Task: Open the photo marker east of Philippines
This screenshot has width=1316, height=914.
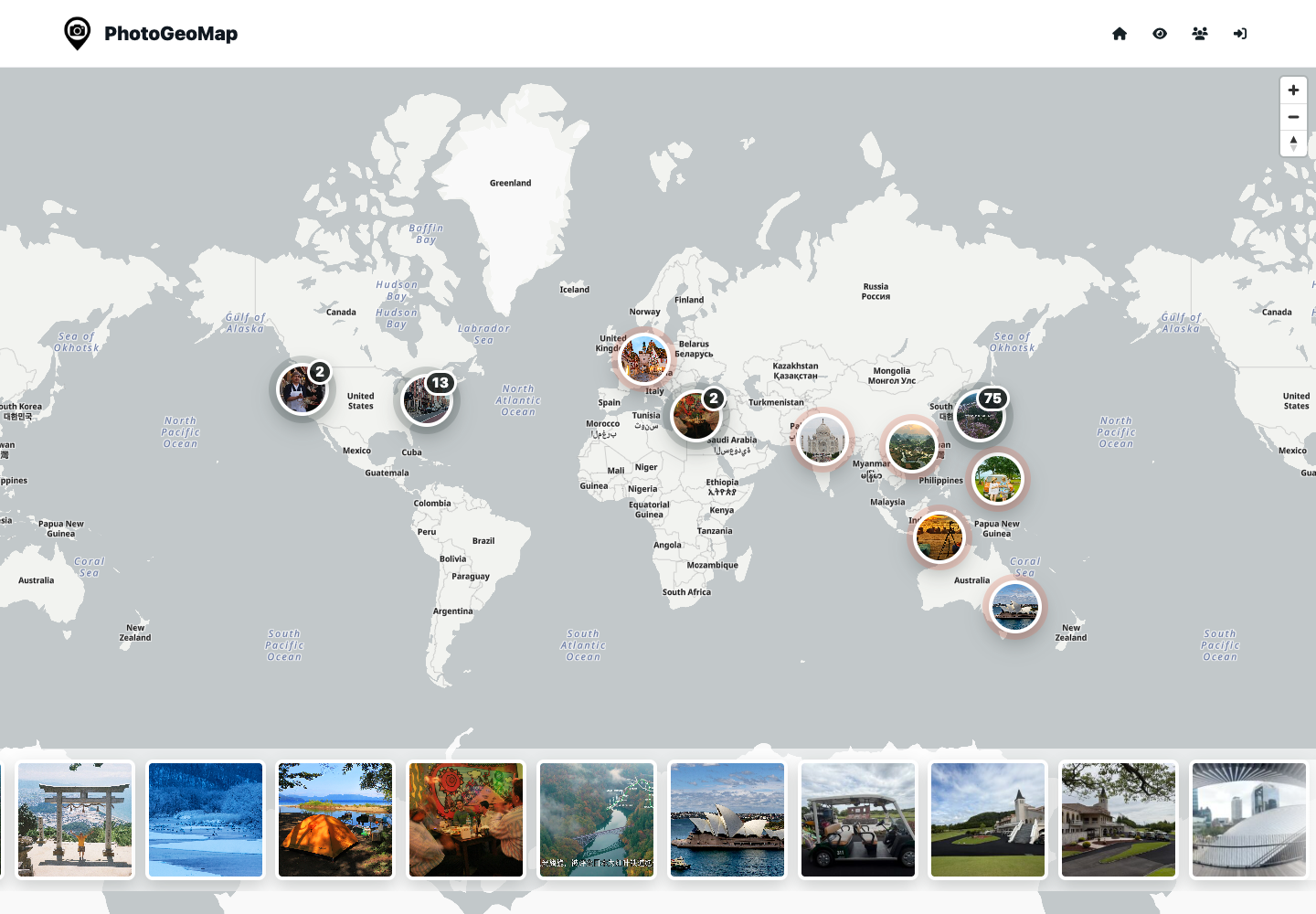Action: (x=997, y=478)
